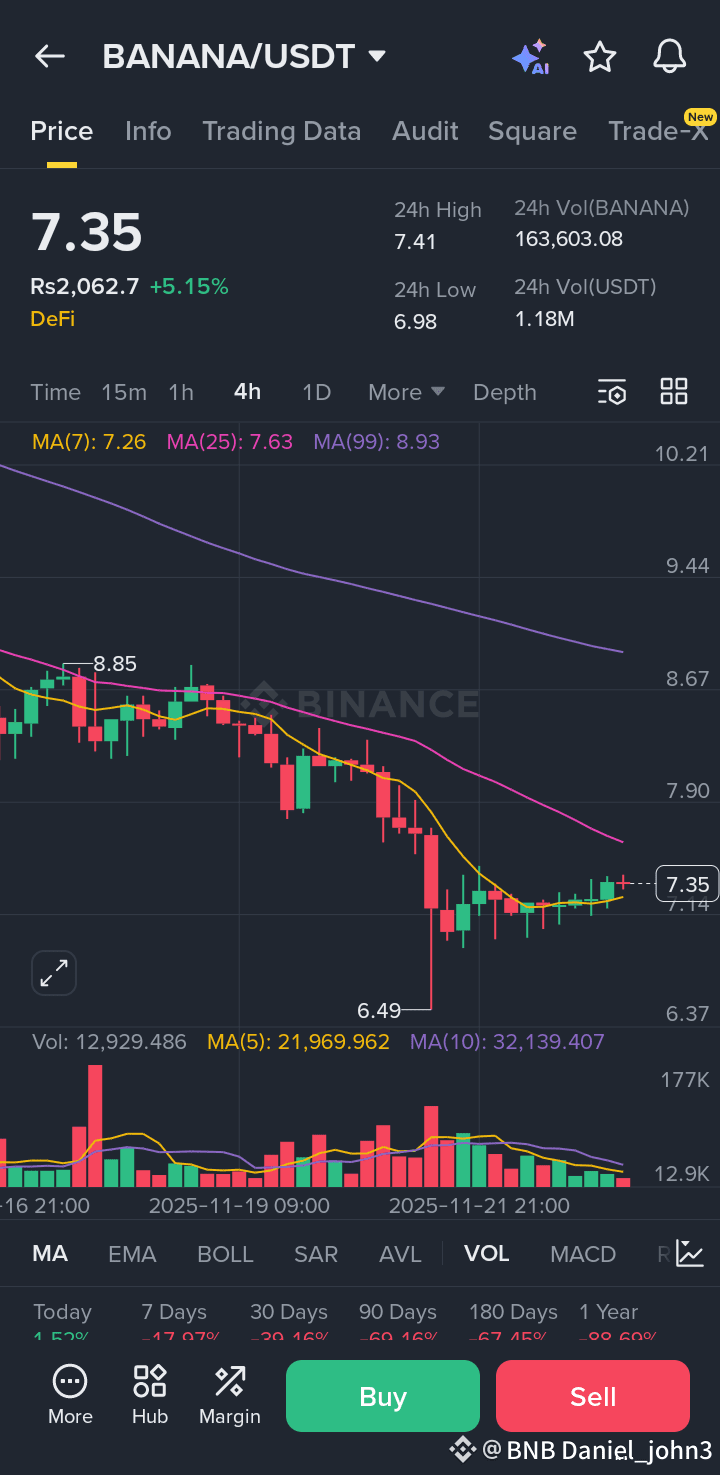Tap the Today performance label
This screenshot has width=720, height=1475.
62,1311
